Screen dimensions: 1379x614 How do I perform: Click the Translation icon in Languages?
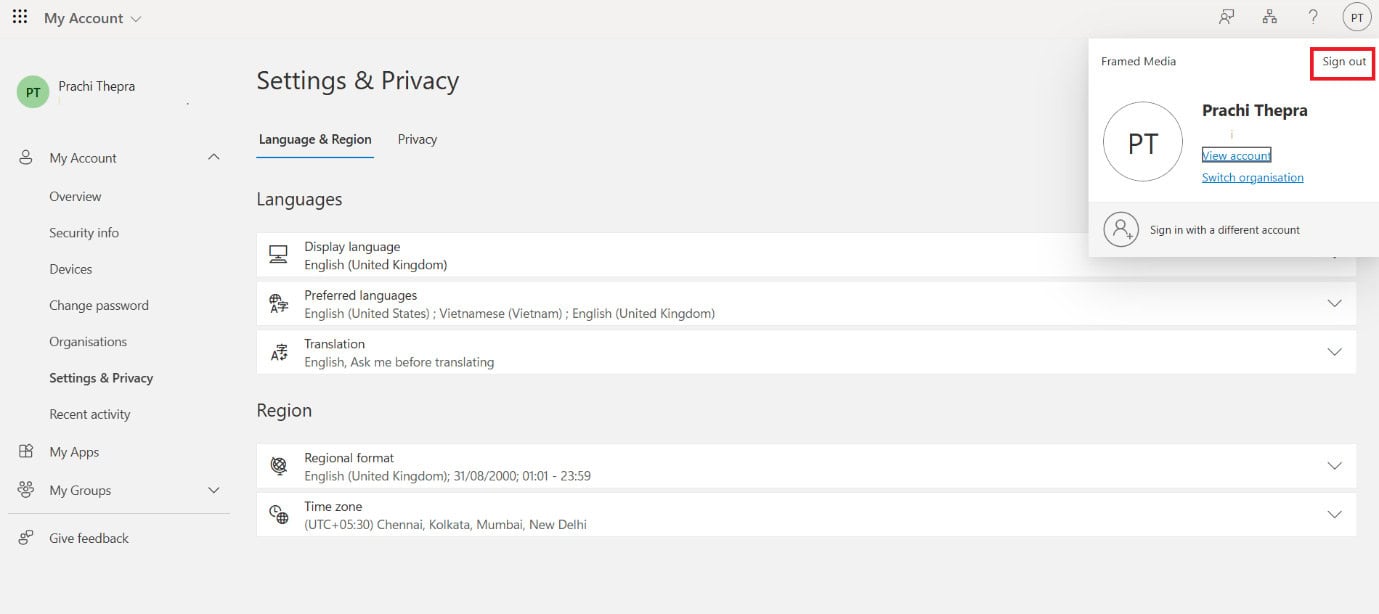click(x=278, y=352)
